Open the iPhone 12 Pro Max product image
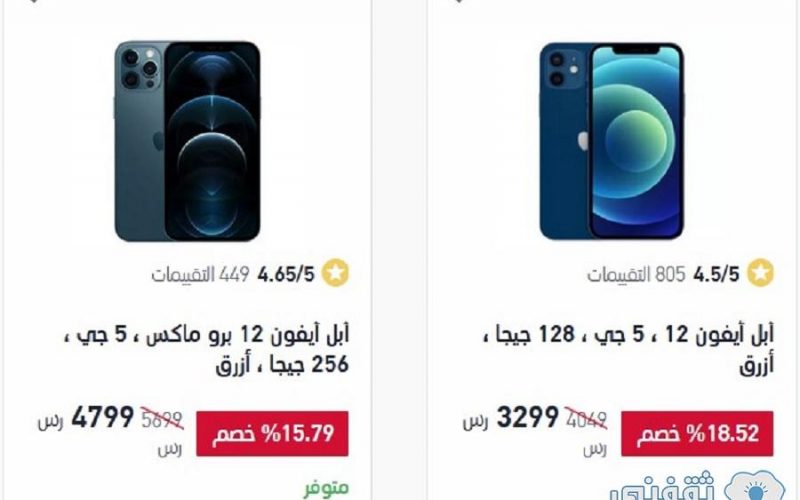800x500 pixels. [x=187, y=141]
